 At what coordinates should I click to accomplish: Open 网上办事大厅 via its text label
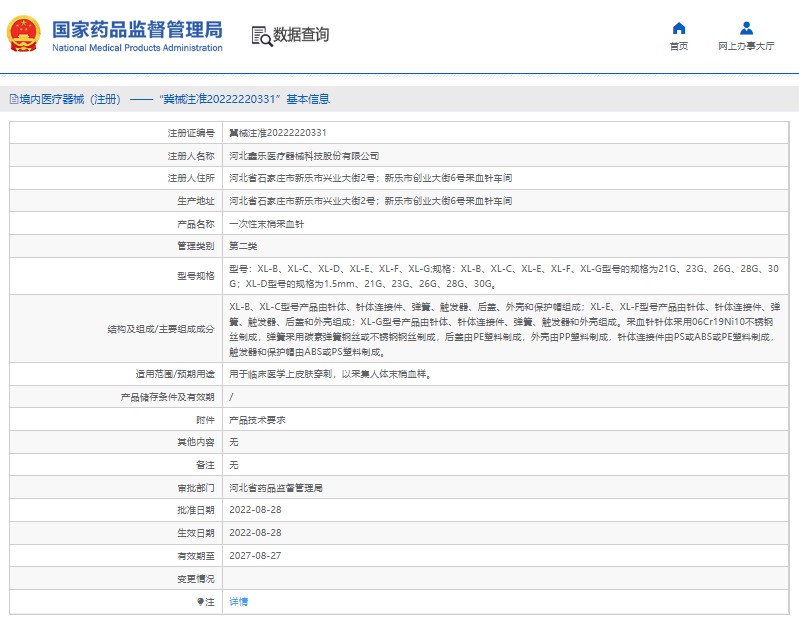click(746, 46)
